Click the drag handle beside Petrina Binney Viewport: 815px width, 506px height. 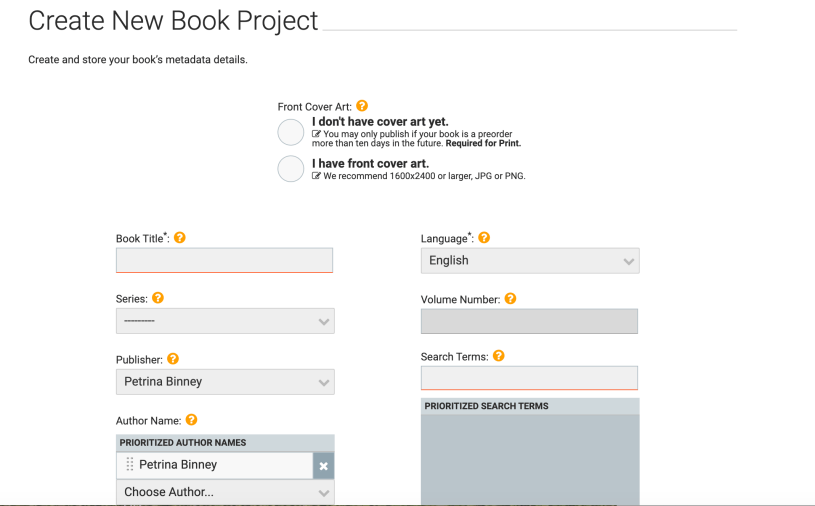(130, 465)
